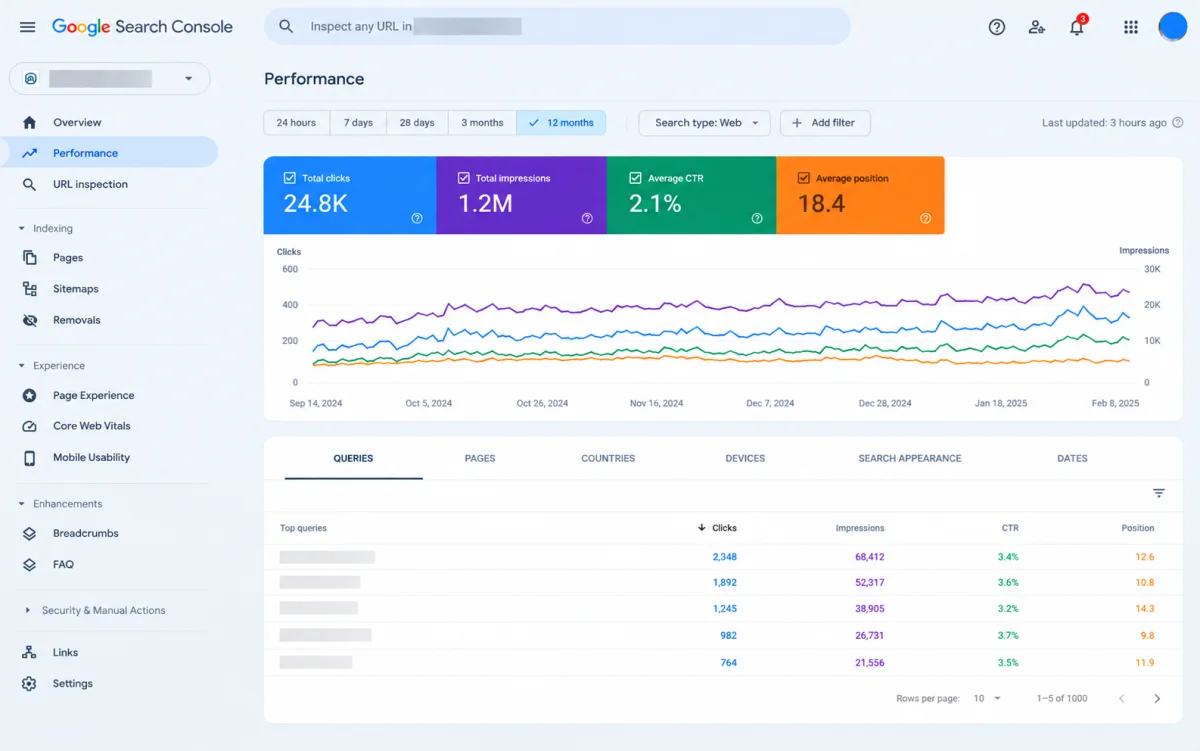The image size is (1200, 751).
Task: Switch to the Countries tab
Action: 608,458
